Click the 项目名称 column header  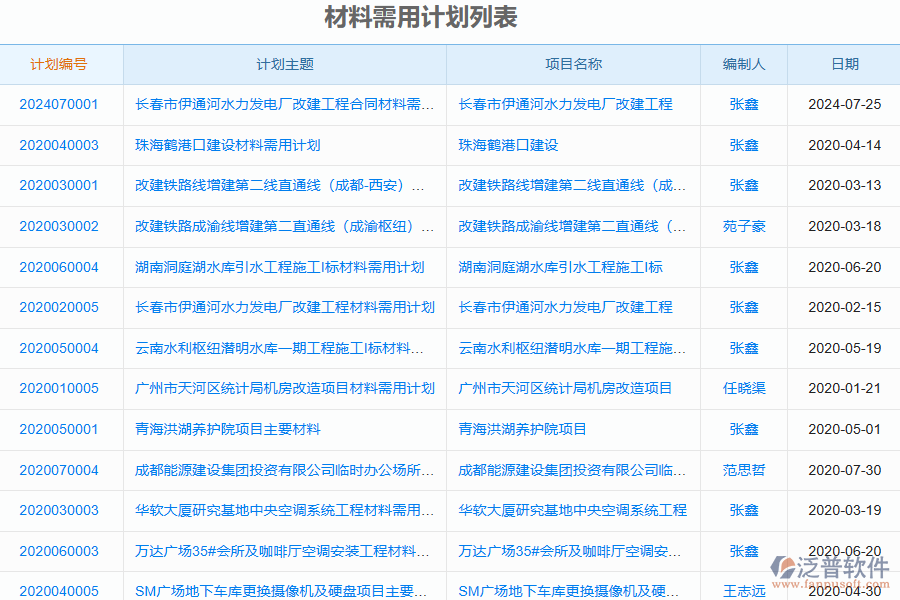[x=572, y=63]
